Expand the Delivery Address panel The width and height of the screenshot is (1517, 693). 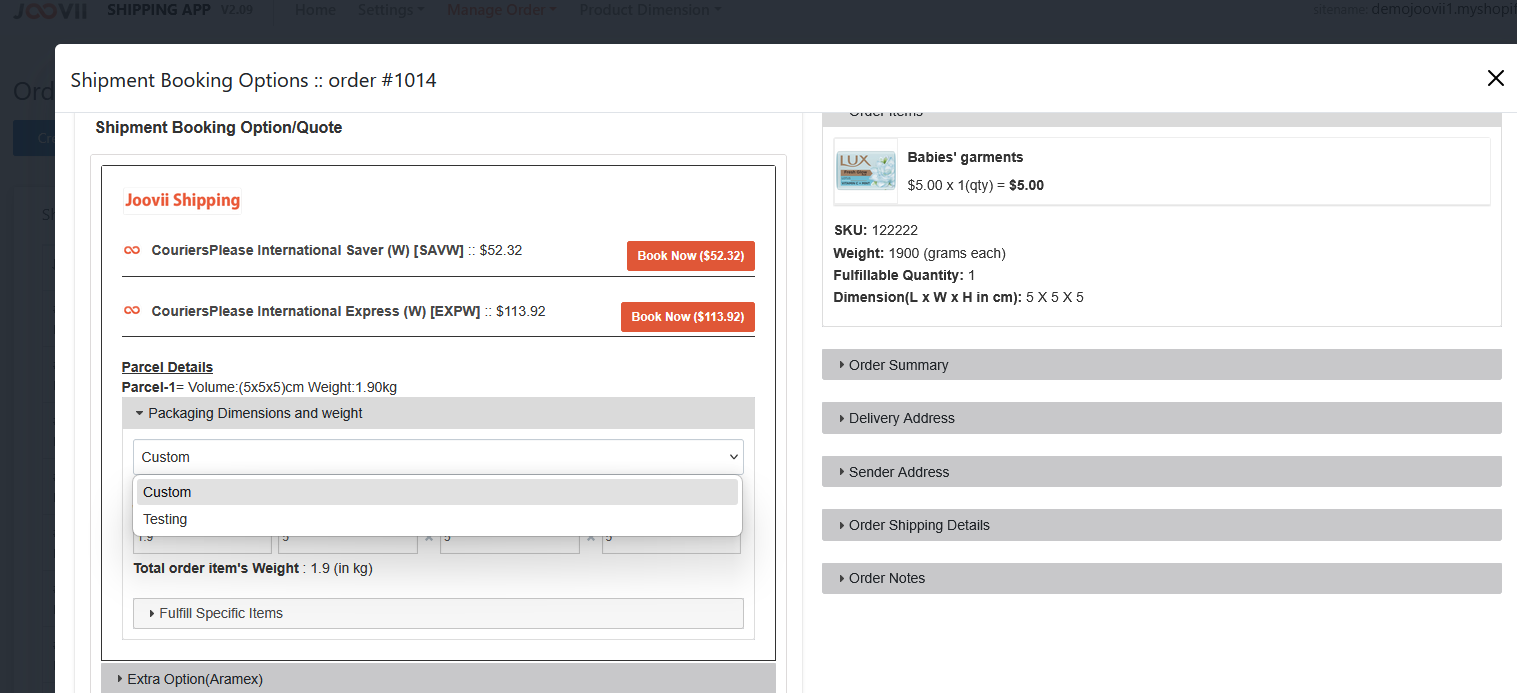click(1162, 418)
